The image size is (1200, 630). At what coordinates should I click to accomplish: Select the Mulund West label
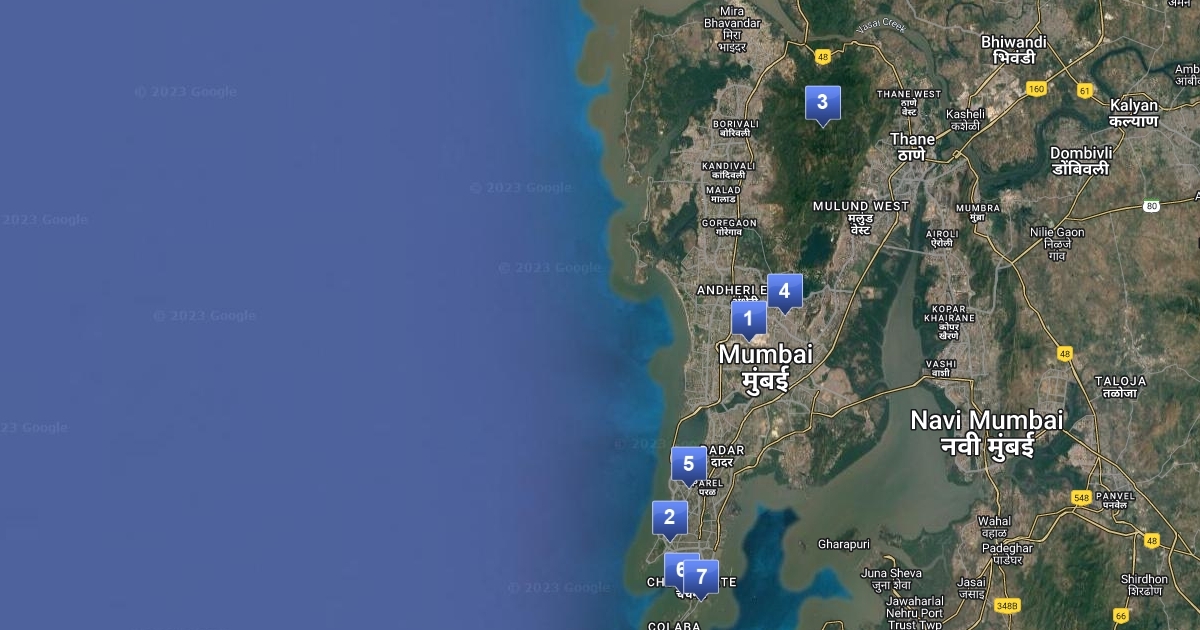pyautogui.click(x=861, y=217)
